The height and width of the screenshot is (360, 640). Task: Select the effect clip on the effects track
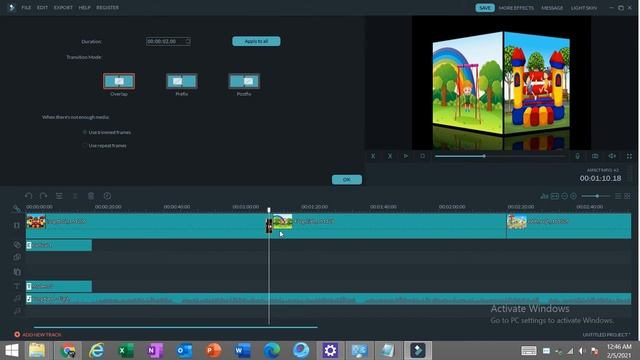point(59,245)
